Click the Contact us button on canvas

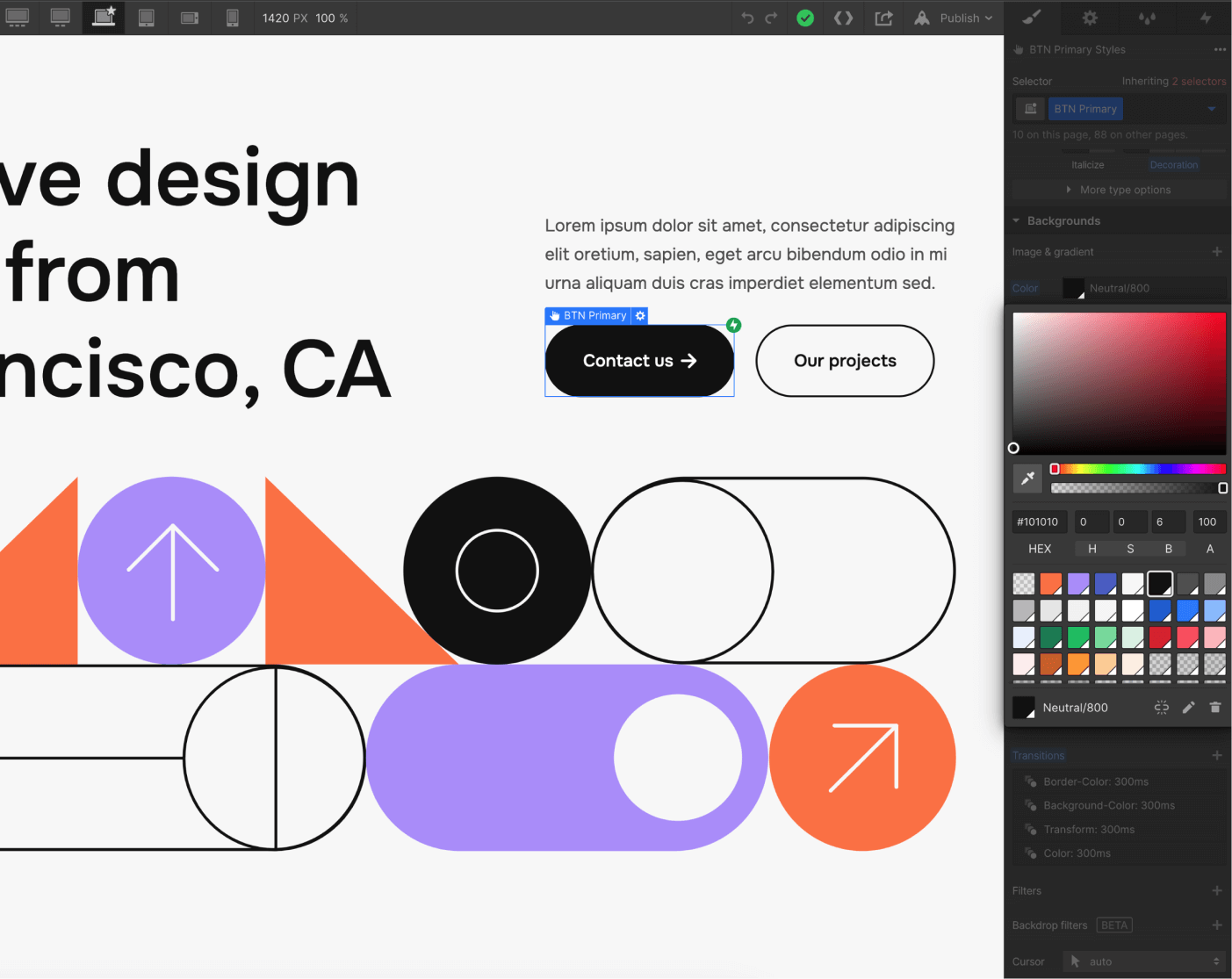coord(639,361)
